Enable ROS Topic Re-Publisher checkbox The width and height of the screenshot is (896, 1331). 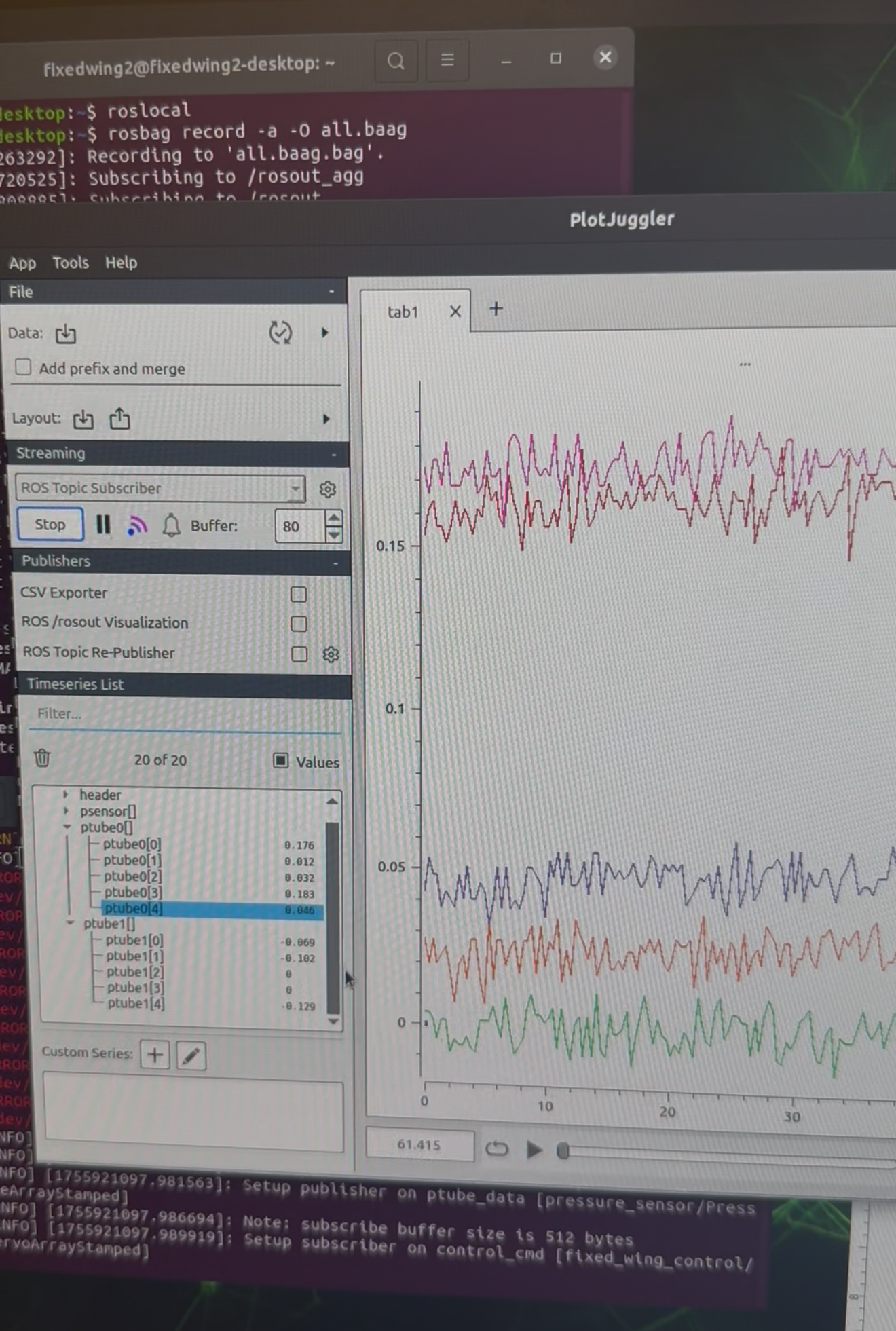coord(299,654)
